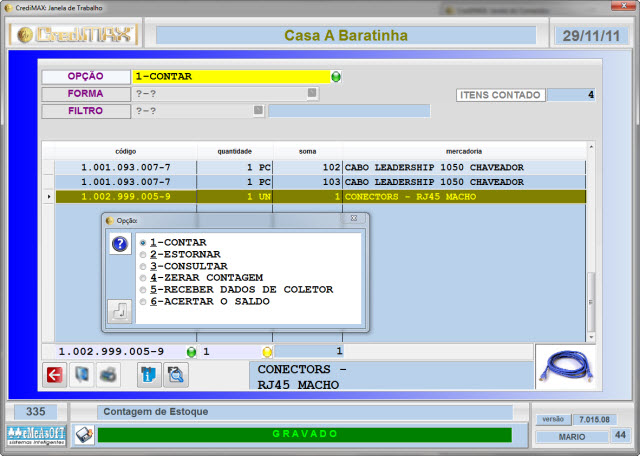The width and height of the screenshot is (640, 456).
Task: Click the red exit arrow icon
Action: click(53, 375)
